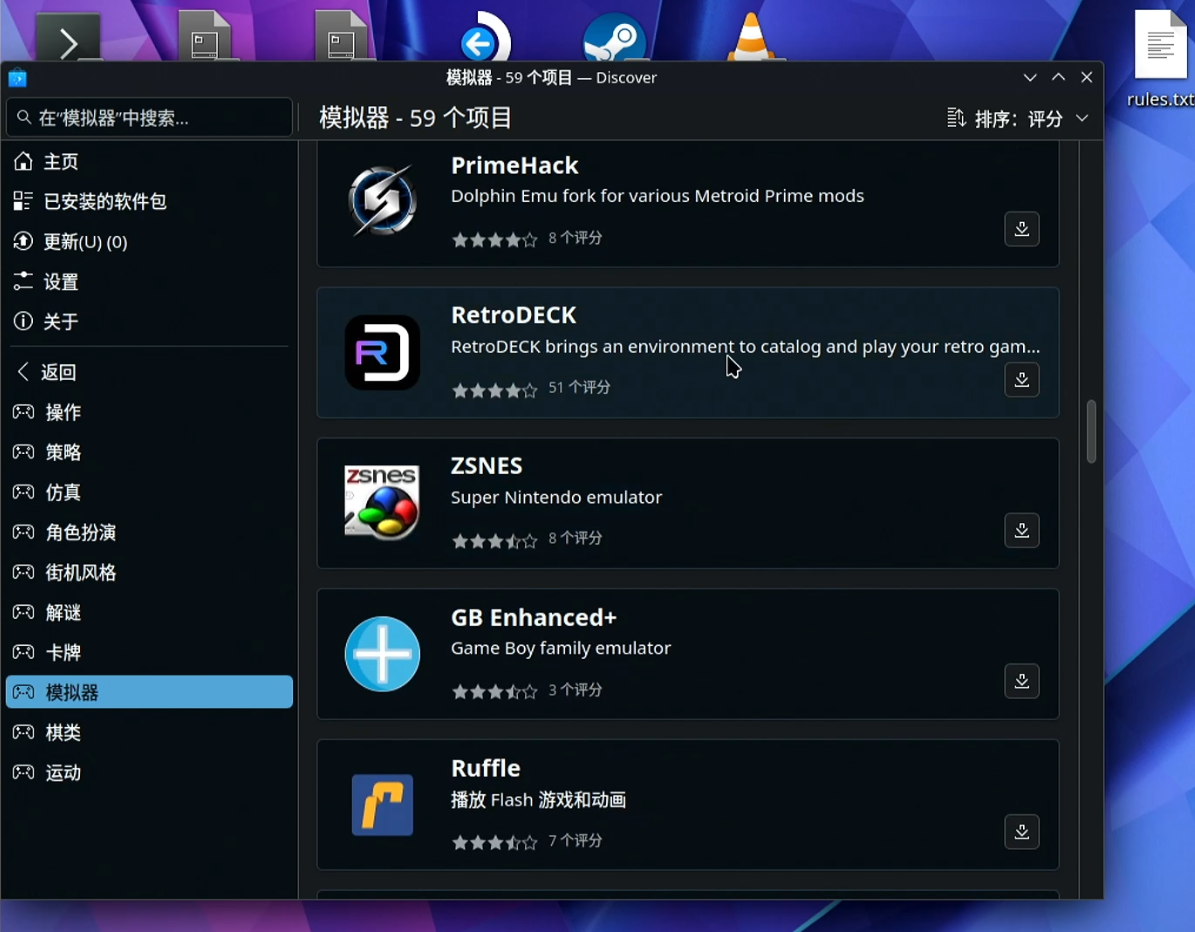The image size is (1195, 932).
Task: Click the Discover app icon in title bar
Action: [17, 78]
